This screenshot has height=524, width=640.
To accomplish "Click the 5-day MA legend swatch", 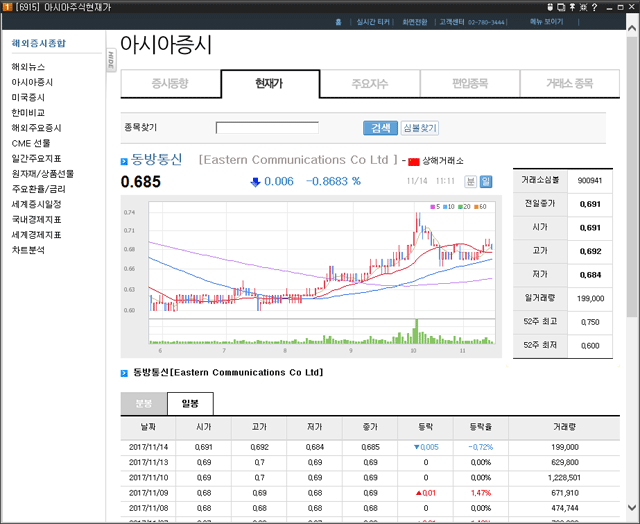I will pos(433,207).
